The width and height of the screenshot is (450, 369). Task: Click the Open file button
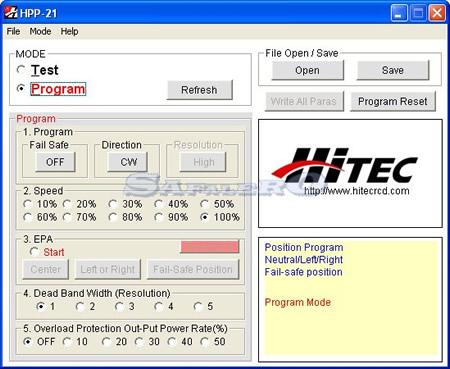point(307,70)
